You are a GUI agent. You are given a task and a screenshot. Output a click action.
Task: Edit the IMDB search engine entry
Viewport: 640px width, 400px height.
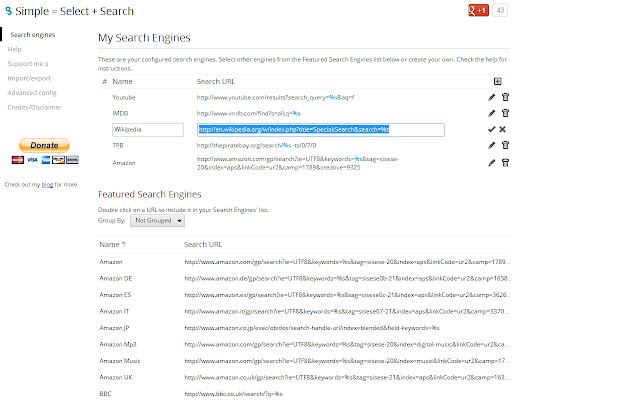(491, 114)
